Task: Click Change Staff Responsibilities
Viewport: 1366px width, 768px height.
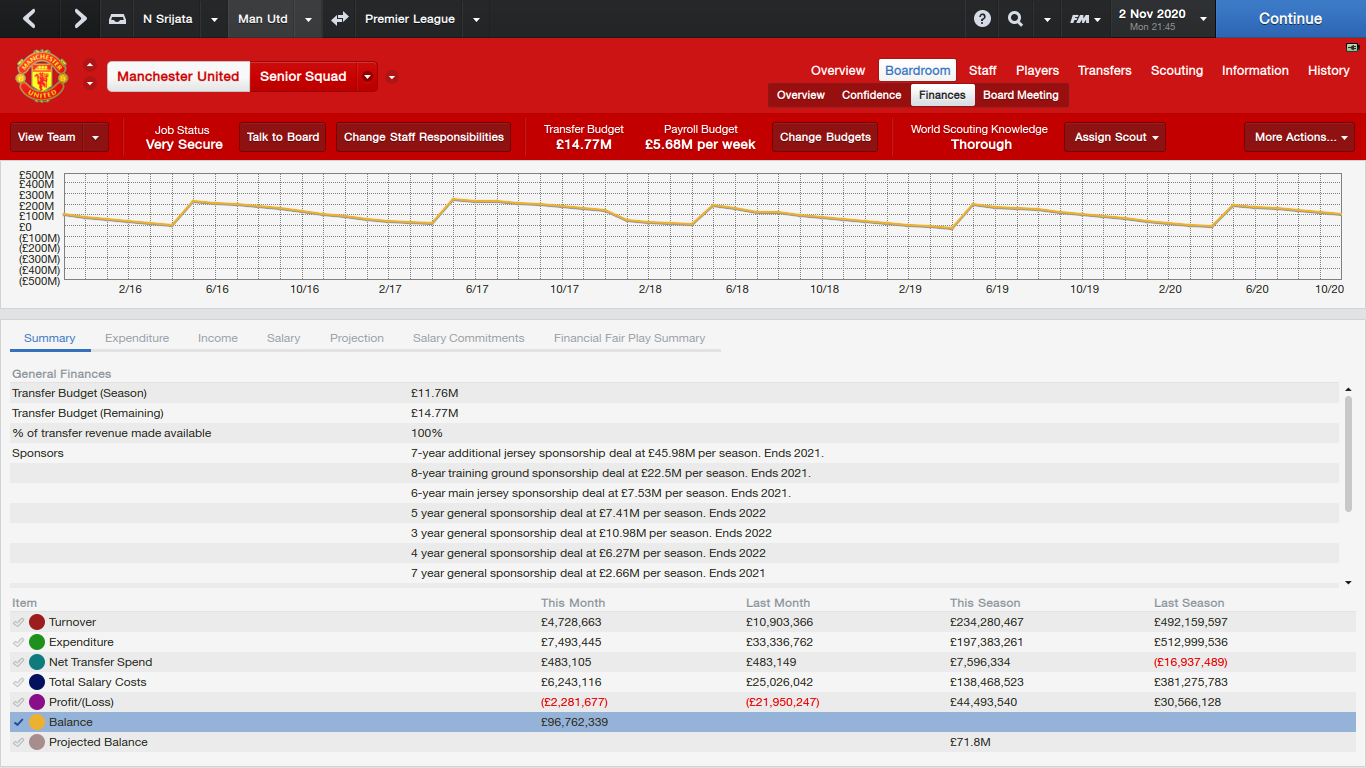Action: 424,137
